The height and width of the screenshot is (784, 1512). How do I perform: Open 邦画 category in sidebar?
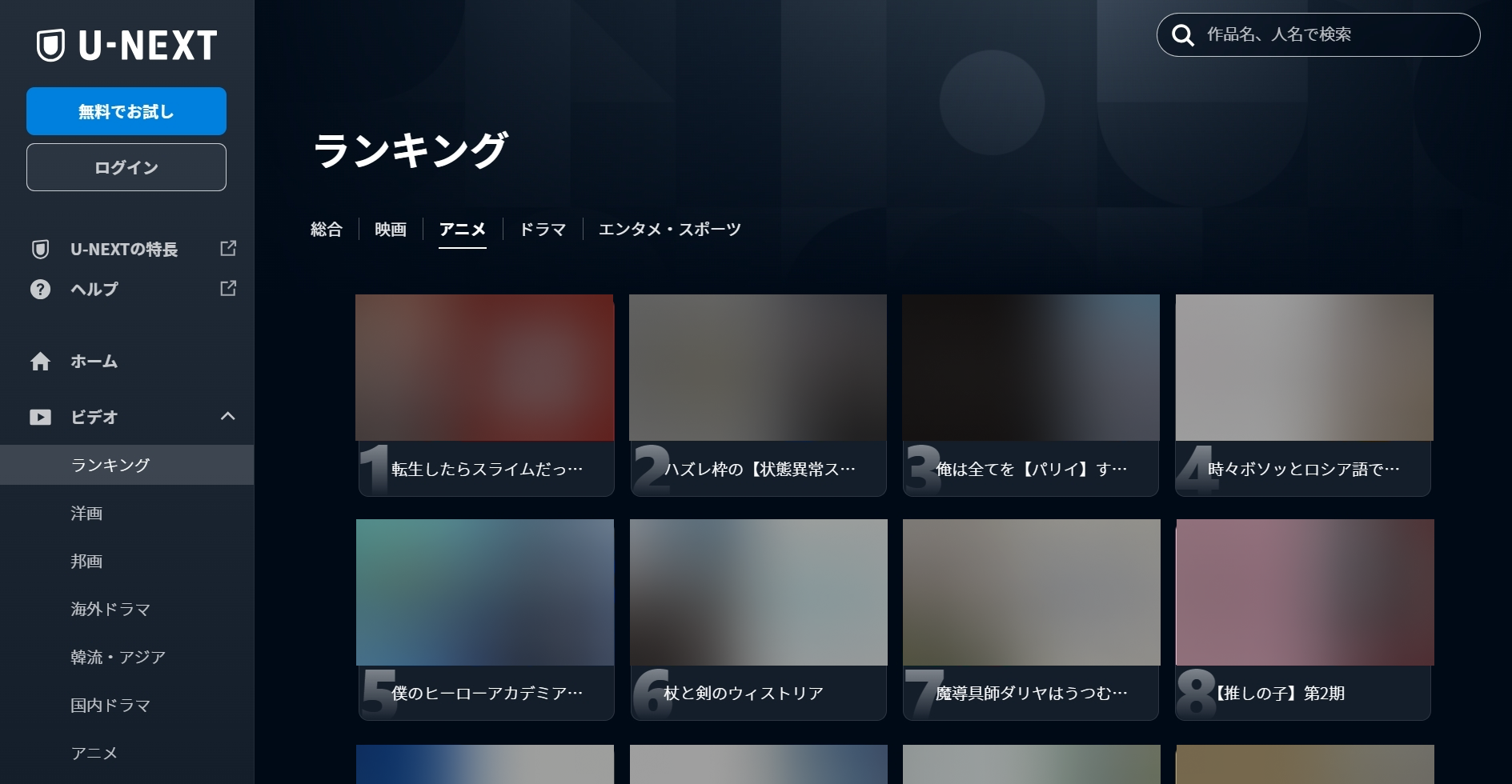click(86, 561)
